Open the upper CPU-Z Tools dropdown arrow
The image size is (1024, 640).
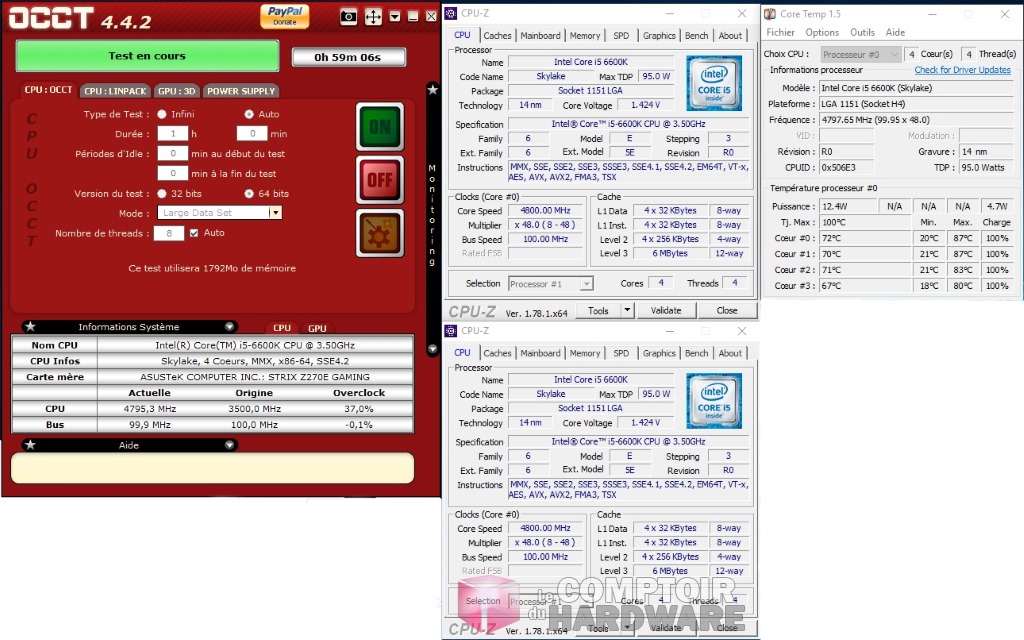[x=627, y=310]
